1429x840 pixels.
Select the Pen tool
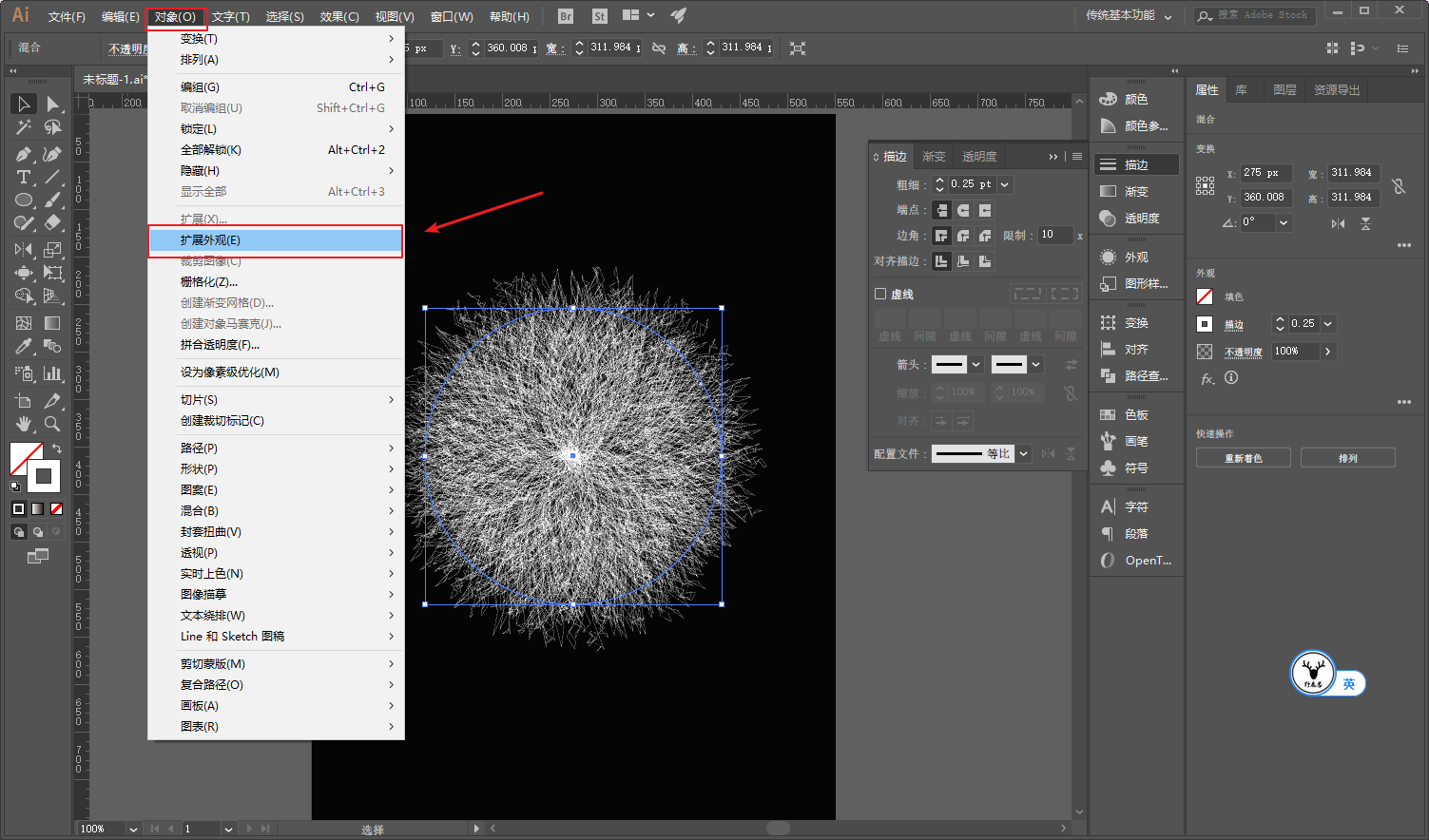[x=24, y=154]
